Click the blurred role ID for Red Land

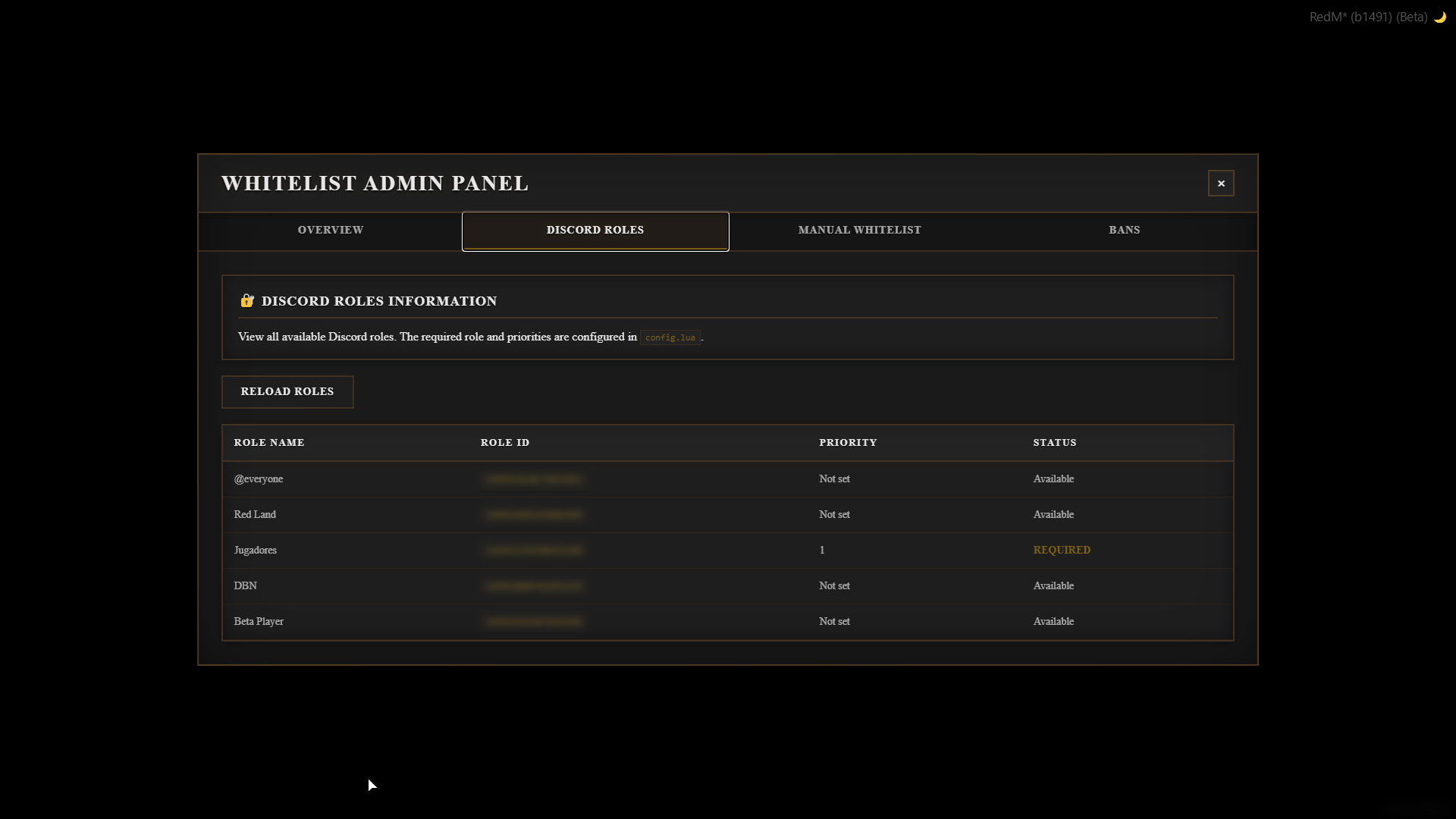point(533,515)
